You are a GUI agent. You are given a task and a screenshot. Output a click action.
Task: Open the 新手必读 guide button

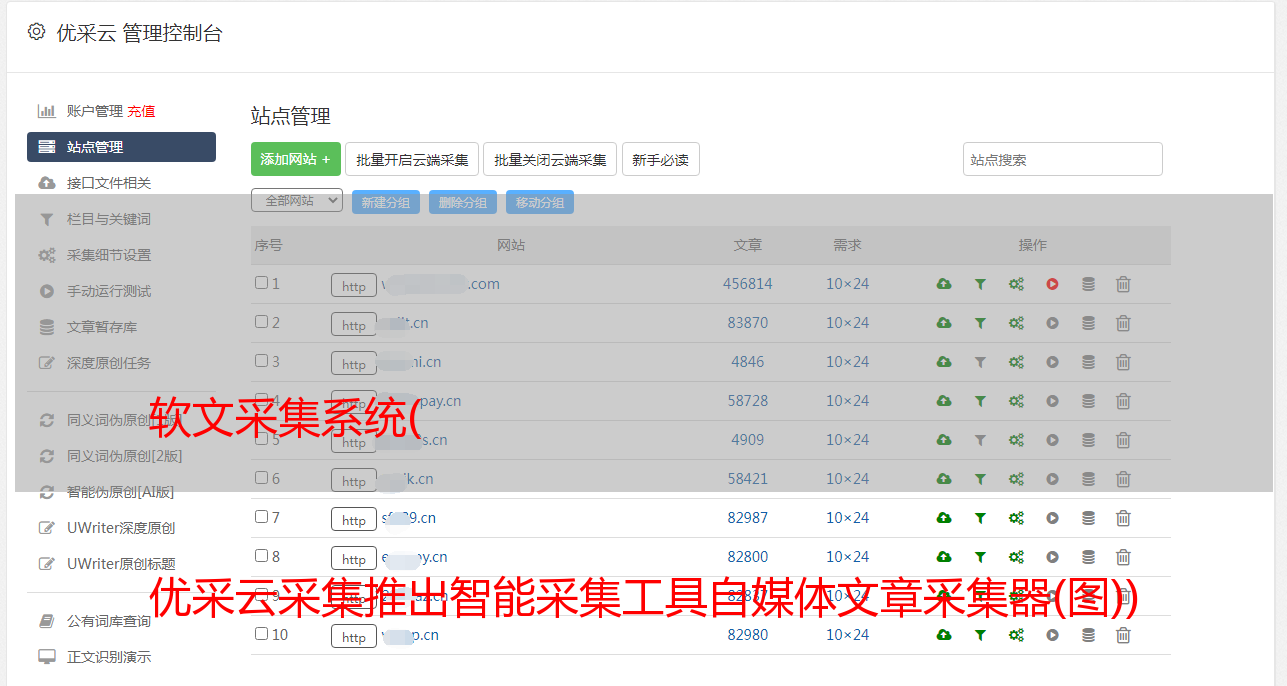tap(661, 159)
